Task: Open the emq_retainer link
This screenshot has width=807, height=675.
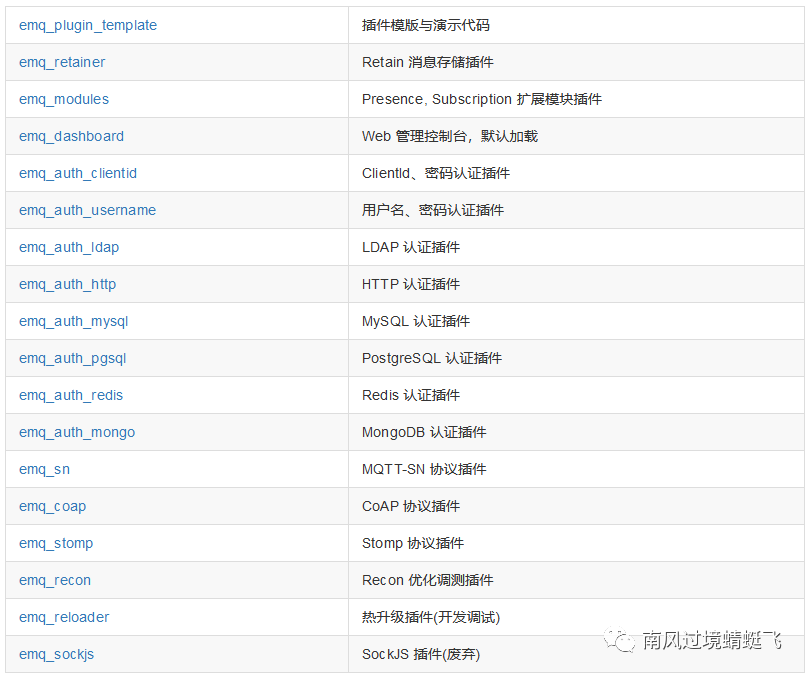Action: click(x=62, y=62)
